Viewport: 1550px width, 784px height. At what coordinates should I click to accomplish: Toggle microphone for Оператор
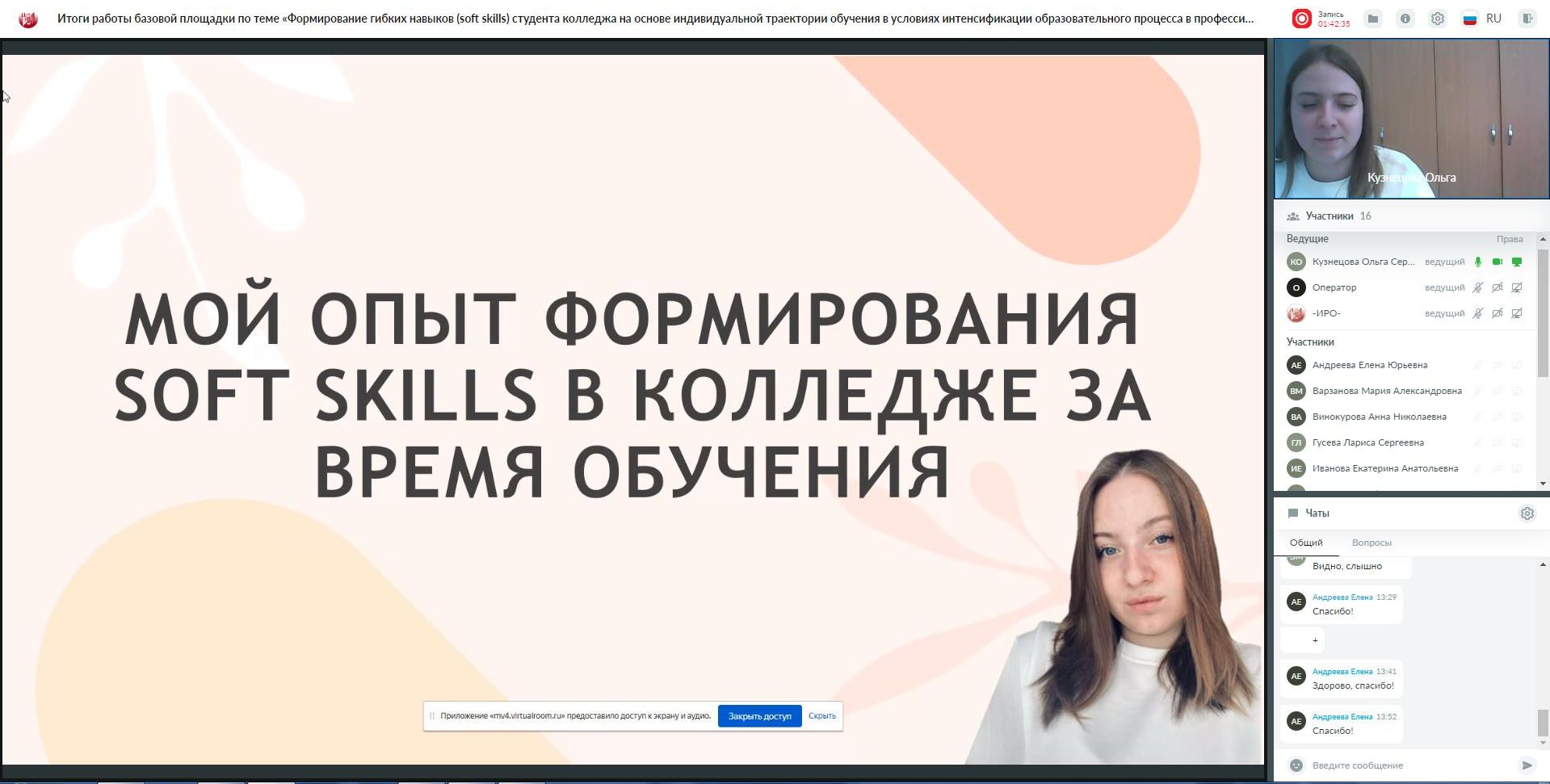(x=1477, y=287)
